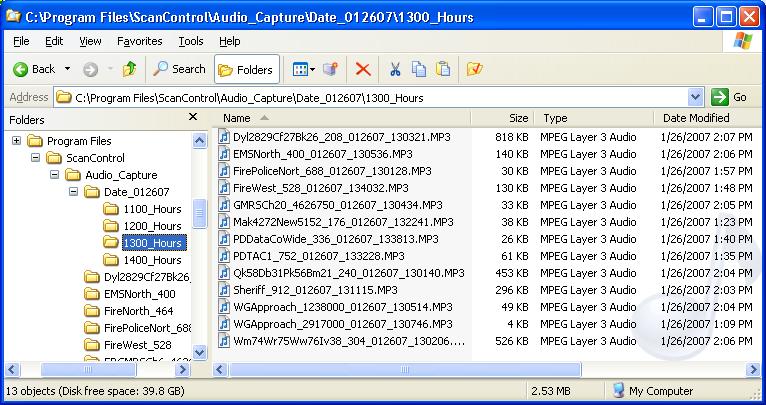
Task: Click the Copy icon in toolbar
Action: click(x=419, y=69)
